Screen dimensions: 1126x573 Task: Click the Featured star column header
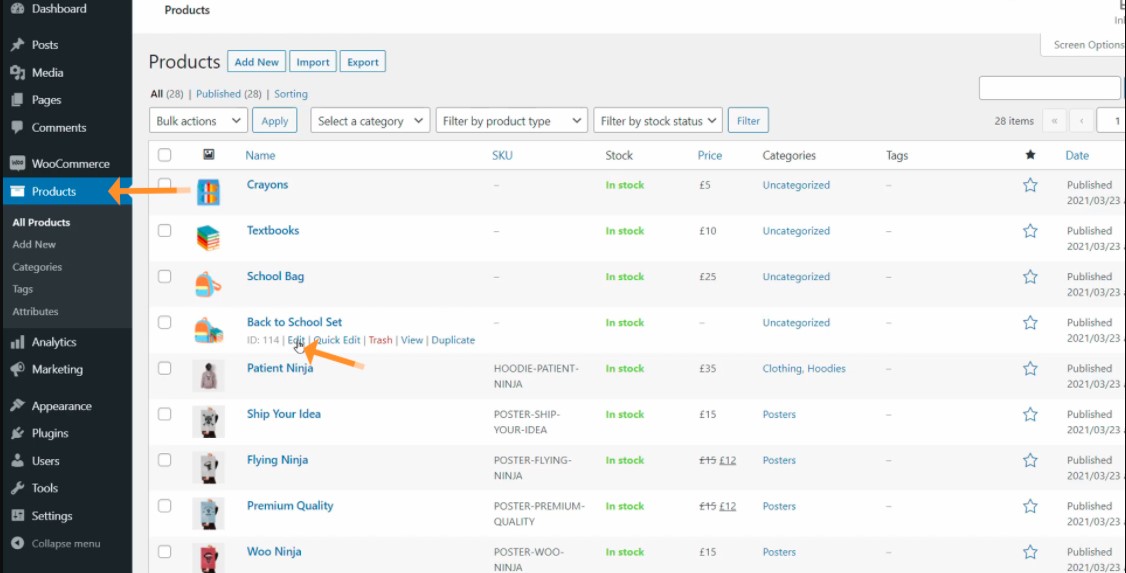pyautogui.click(x=1030, y=155)
